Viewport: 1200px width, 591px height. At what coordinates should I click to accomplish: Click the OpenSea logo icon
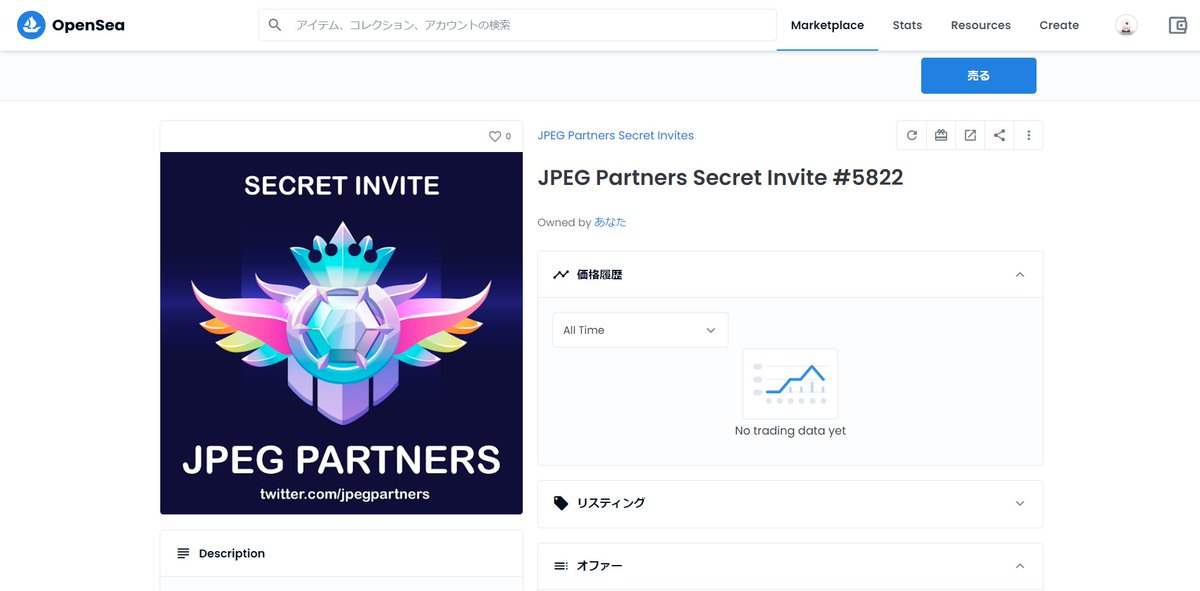pos(31,25)
